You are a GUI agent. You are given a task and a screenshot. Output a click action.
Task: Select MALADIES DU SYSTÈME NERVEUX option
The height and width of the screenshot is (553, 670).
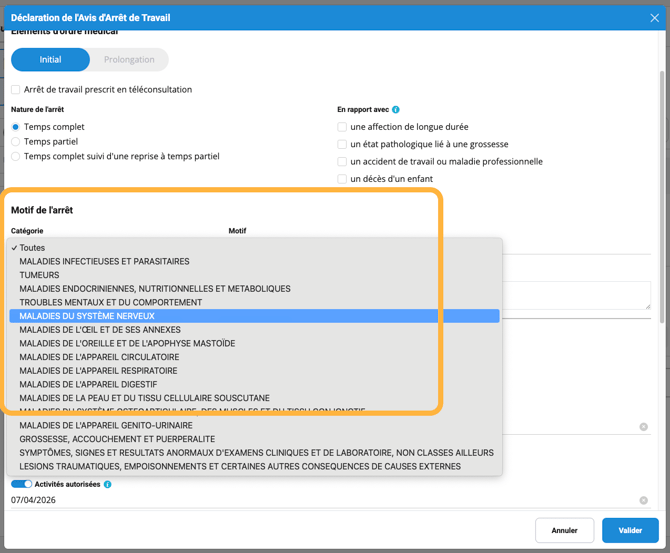87,316
